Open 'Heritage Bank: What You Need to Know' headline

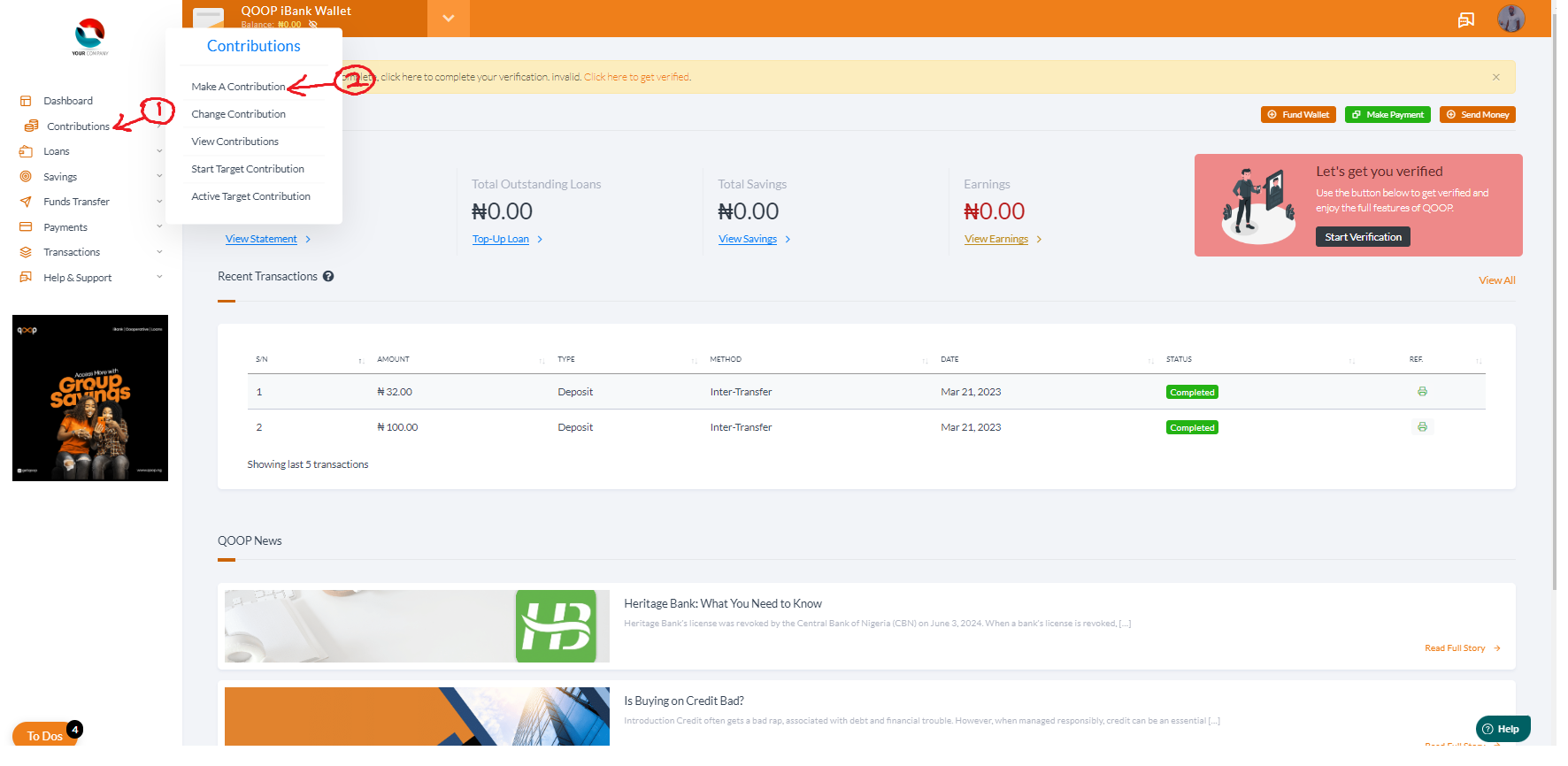tap(723, 603)
